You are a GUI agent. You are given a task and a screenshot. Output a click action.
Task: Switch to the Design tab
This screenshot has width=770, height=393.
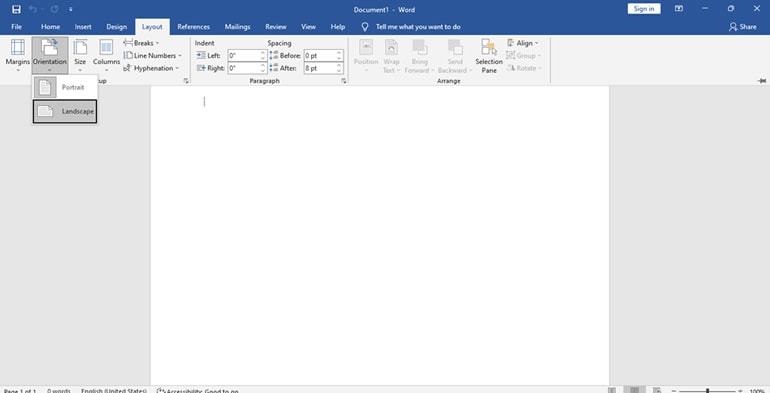(116, 27)
